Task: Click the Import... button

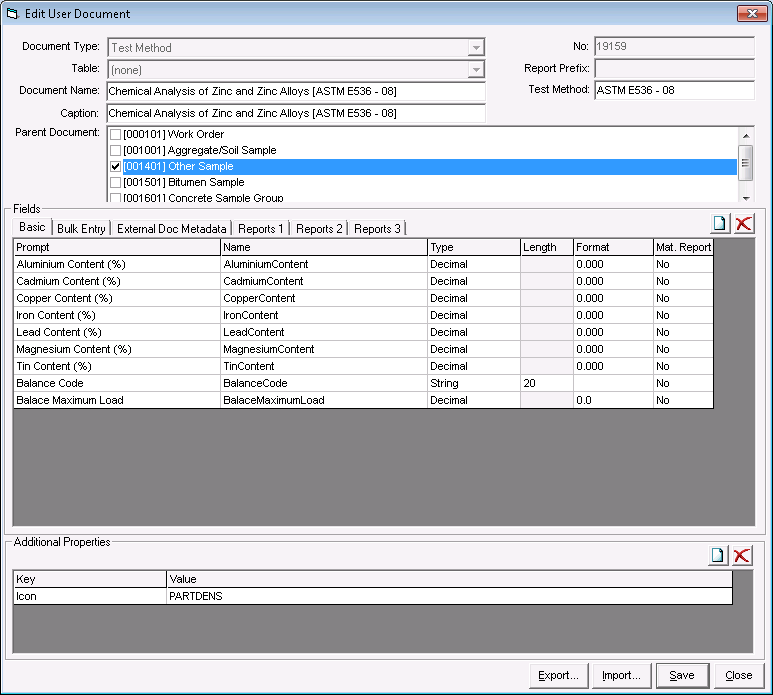Action: 621,676
